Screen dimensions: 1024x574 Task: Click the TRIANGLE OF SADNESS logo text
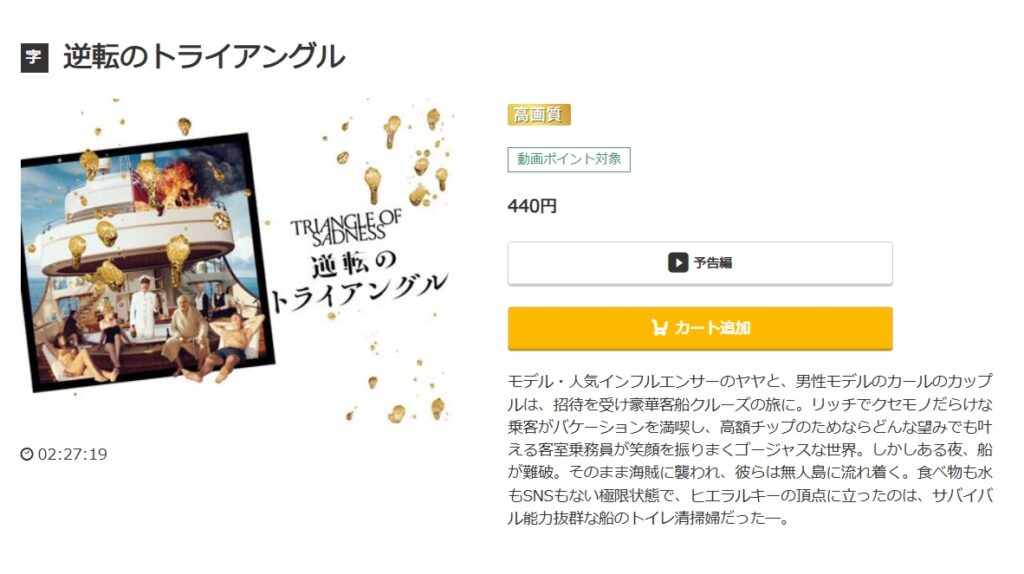click(x=346, y=229)
